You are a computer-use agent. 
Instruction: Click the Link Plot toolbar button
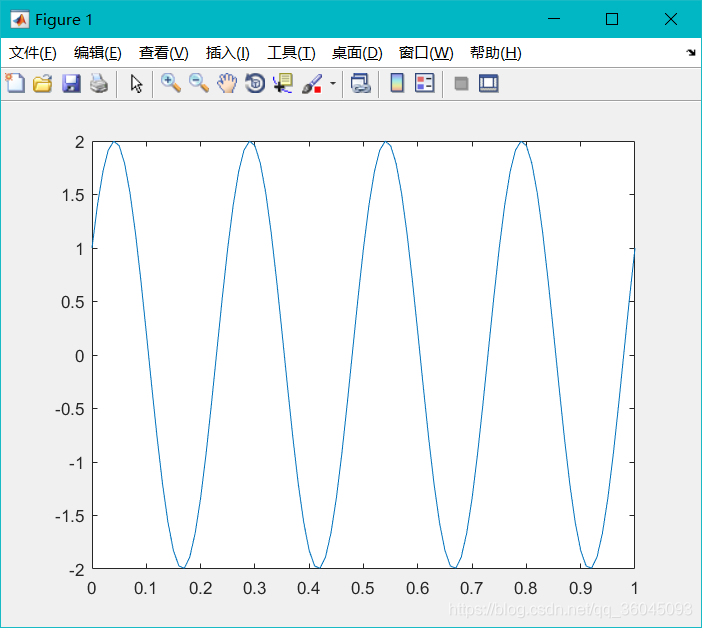click(x=361, y=84)
